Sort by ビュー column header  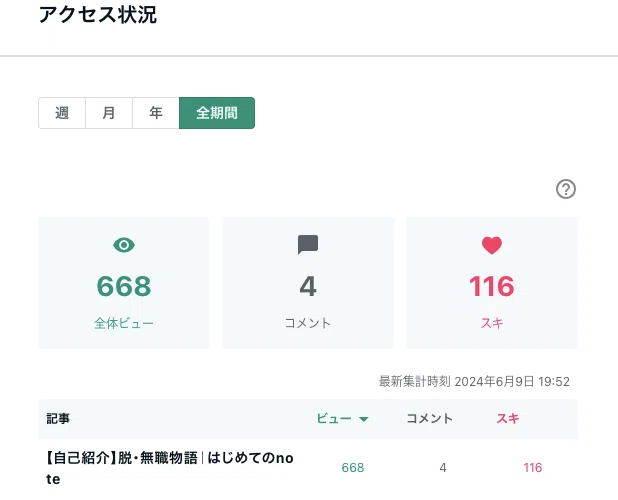coord(334,418)
